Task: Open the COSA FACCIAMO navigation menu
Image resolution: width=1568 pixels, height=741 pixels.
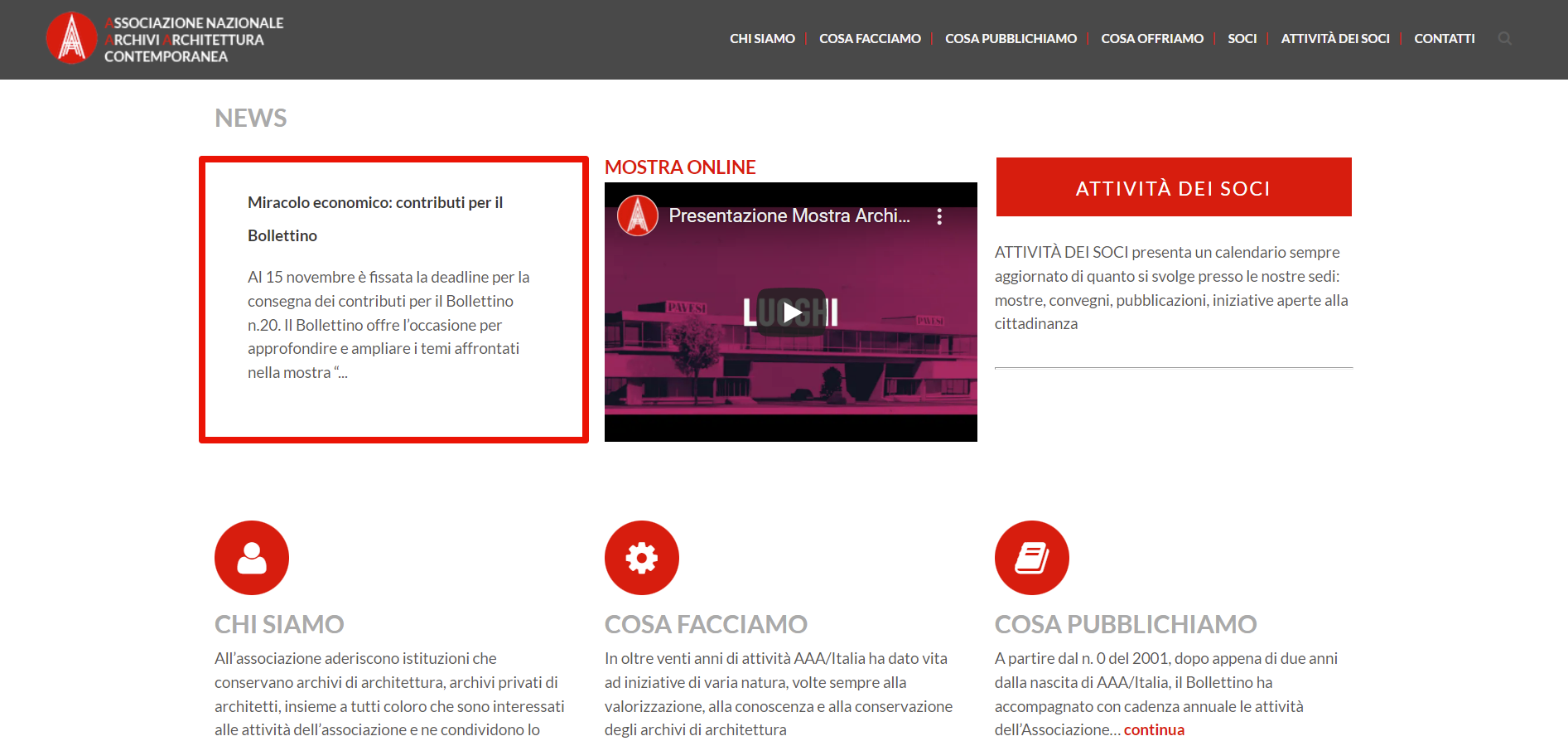Action: point(870,39)
